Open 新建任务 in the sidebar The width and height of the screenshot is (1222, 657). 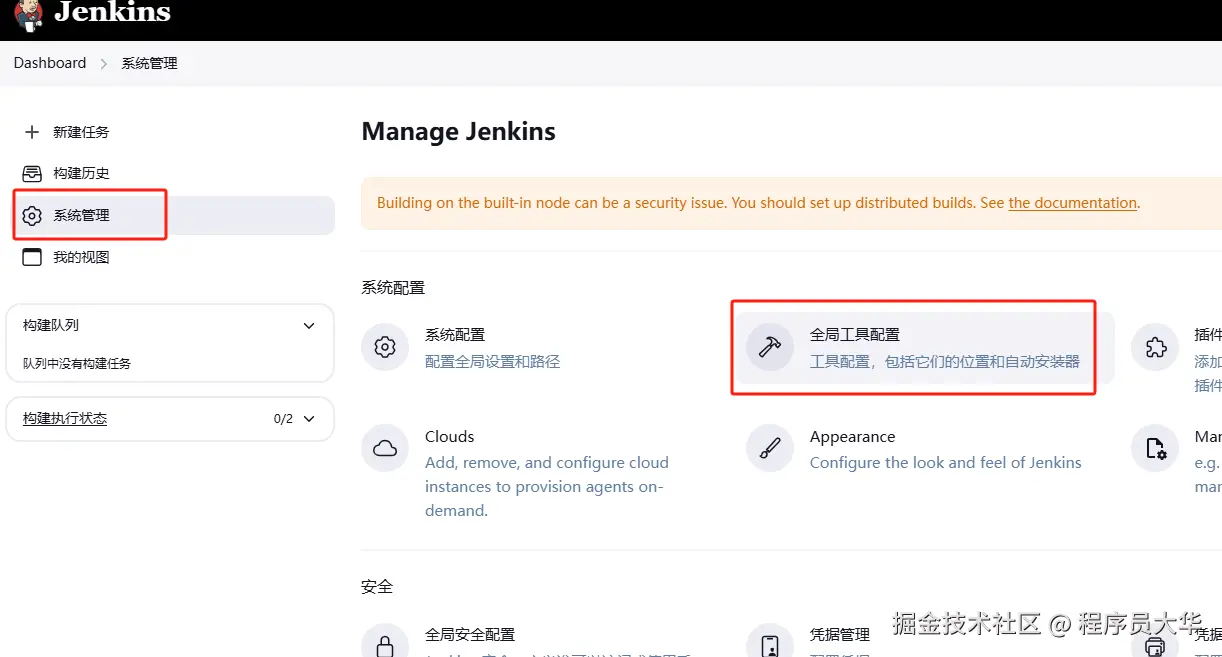coord(81,132)
